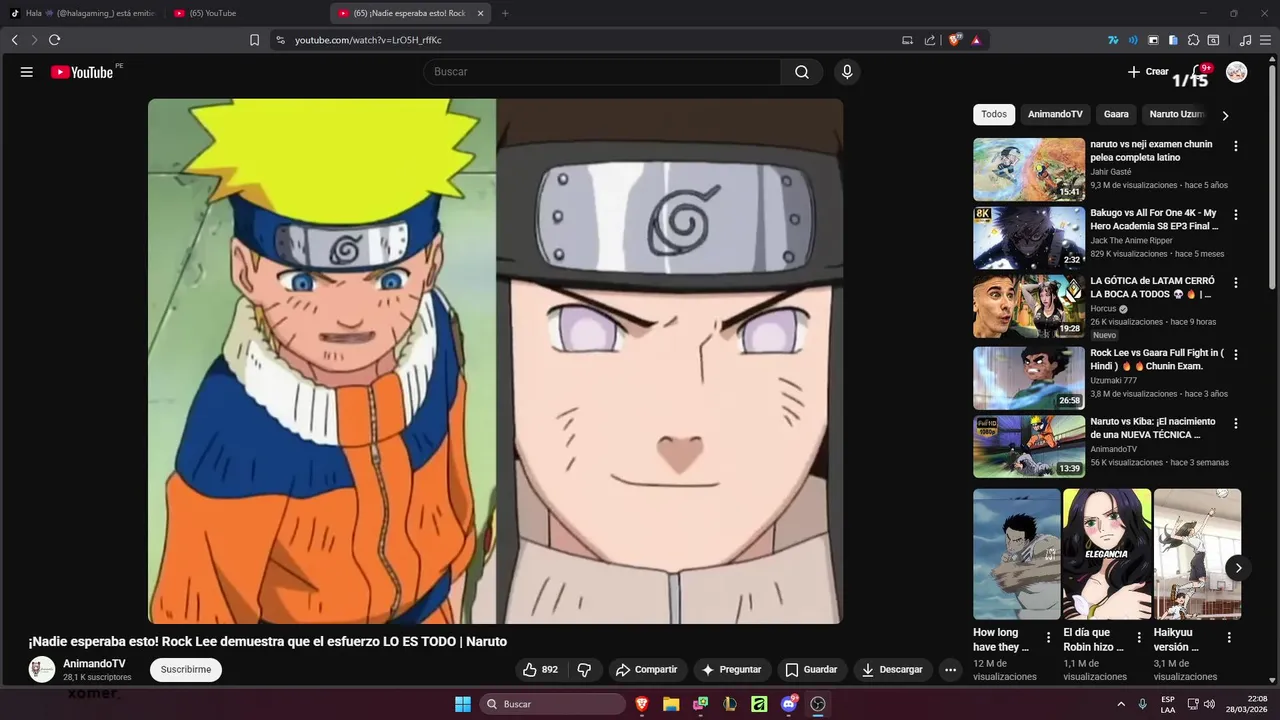Show hidden system tray icons chevron

pyautogui.click(x=1121, y=704)
